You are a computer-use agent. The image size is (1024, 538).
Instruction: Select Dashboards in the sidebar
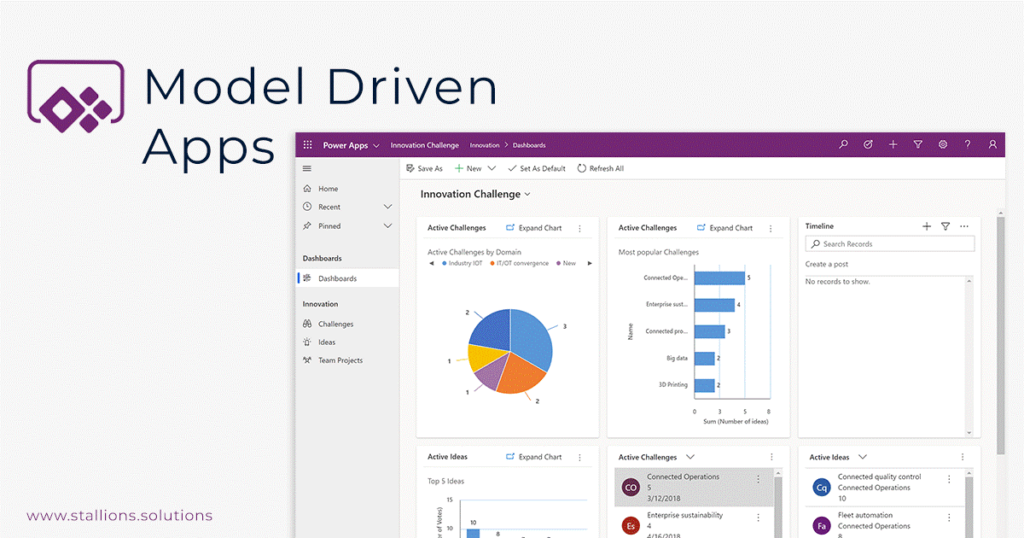click(348, 278)
